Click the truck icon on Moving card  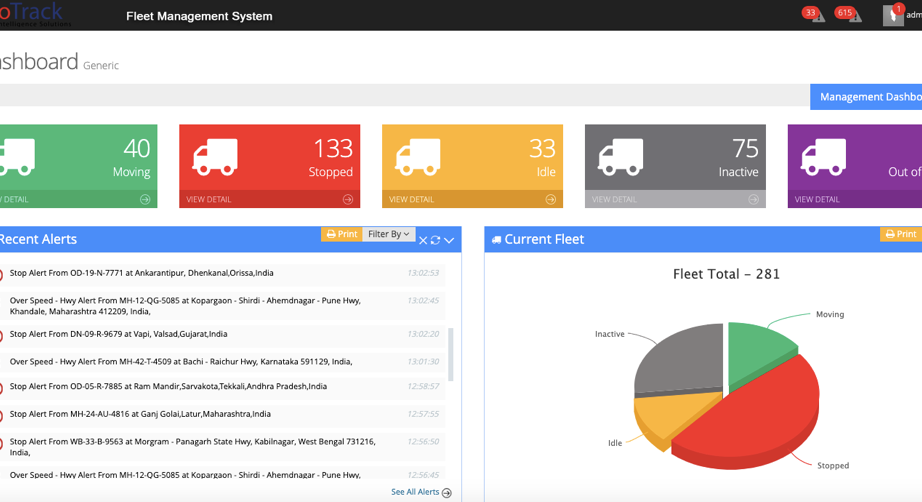pyautogui.click(x=16, y=157)
